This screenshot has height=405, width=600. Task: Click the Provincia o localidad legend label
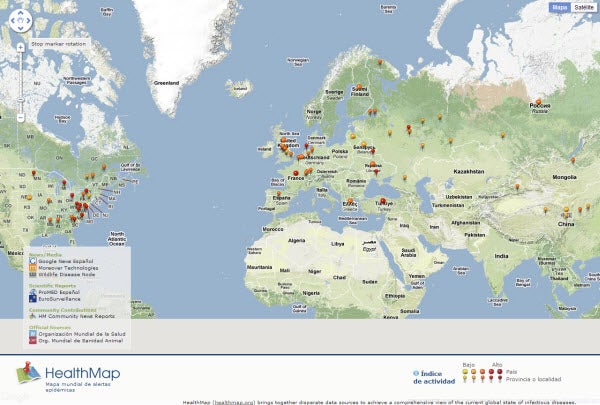533,379
